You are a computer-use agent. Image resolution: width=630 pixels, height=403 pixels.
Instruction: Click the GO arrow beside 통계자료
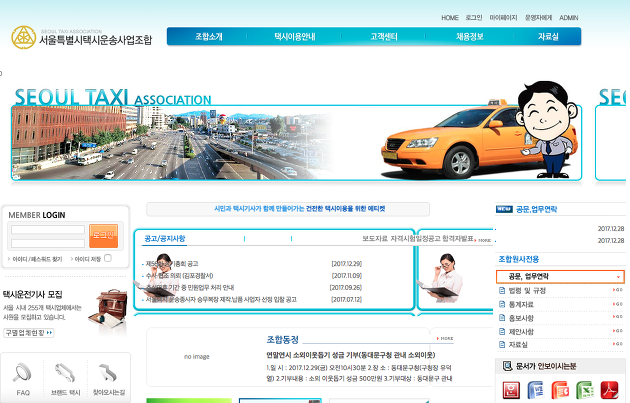(618, 304)
